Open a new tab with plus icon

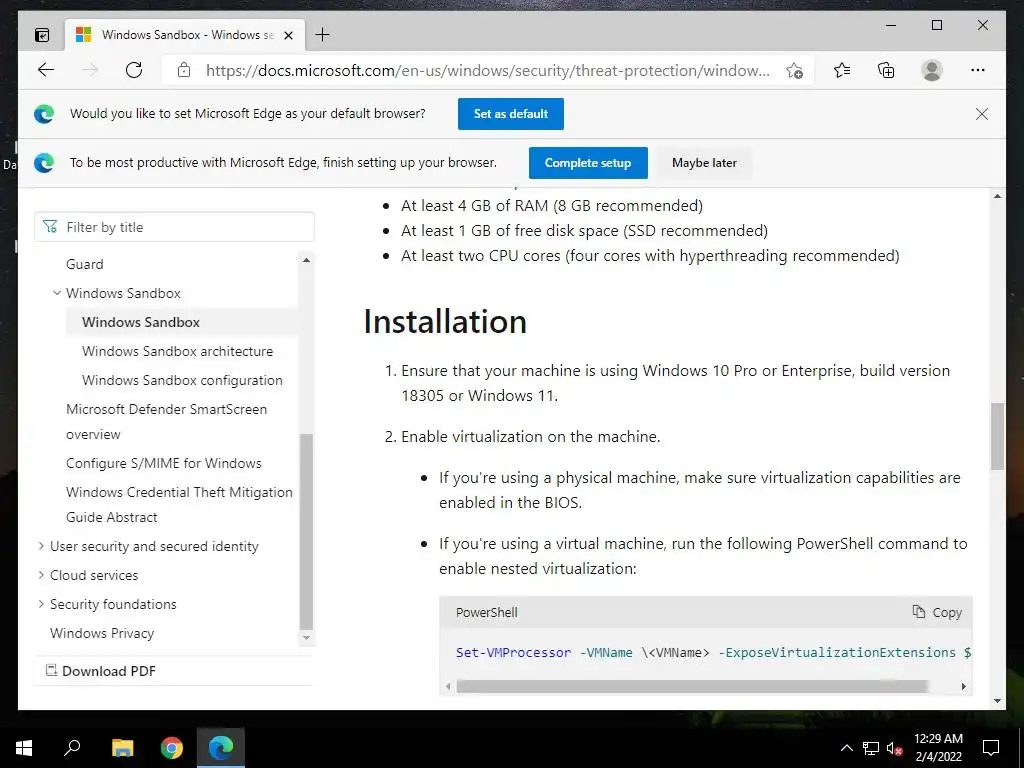(322, 35)
